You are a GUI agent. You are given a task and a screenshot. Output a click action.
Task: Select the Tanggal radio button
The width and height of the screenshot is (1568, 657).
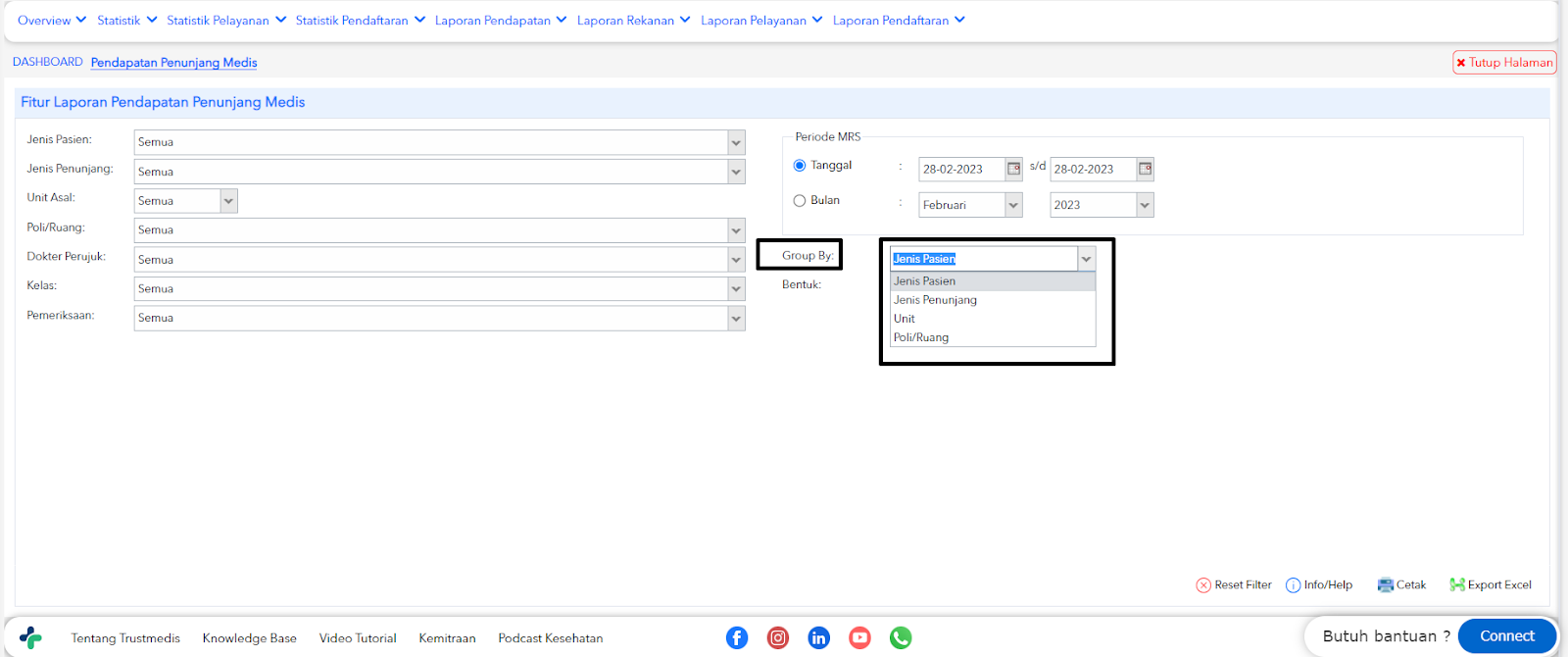tap(800, 166)
